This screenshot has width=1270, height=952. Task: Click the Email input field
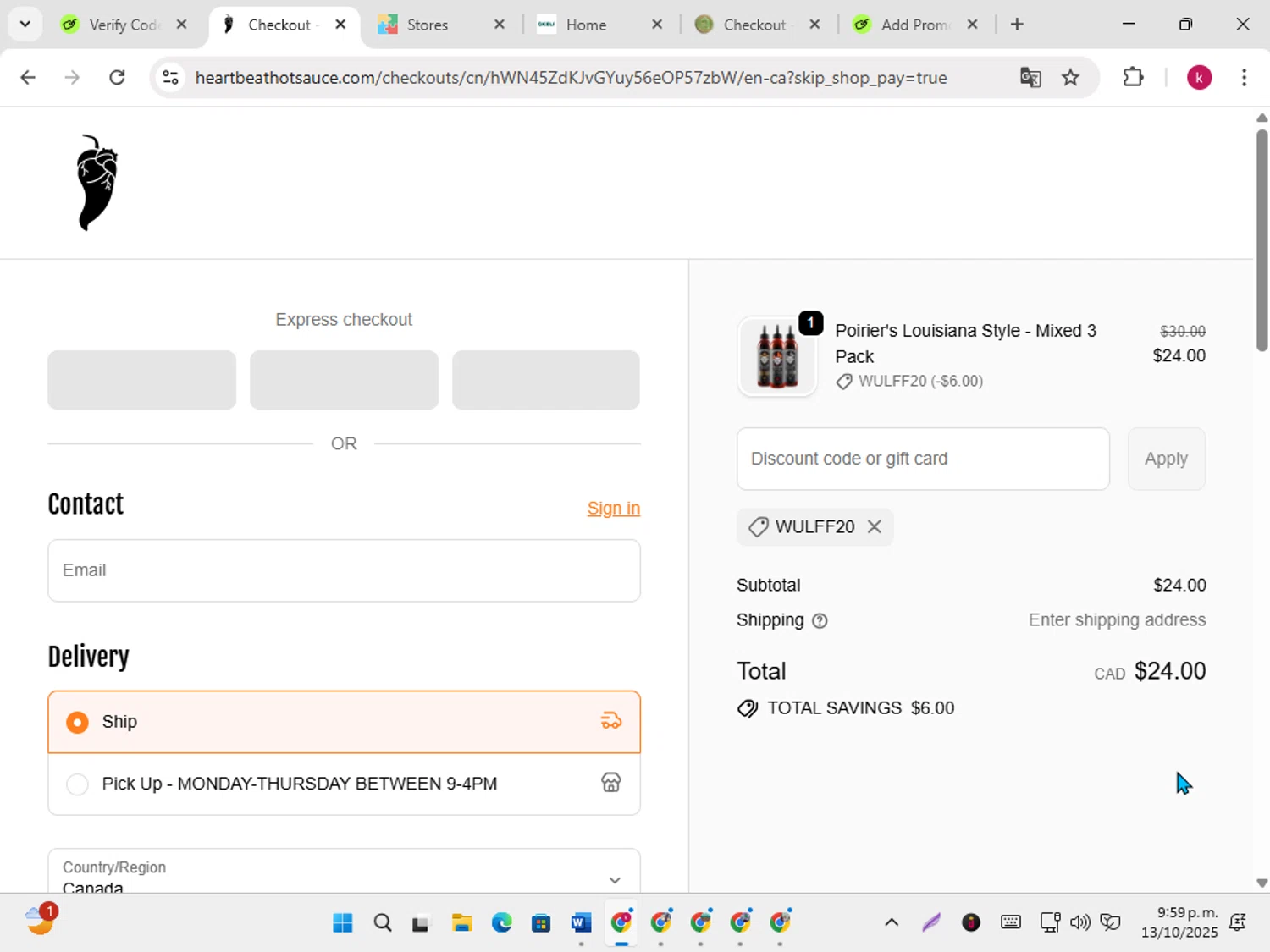tap(344, 570)
